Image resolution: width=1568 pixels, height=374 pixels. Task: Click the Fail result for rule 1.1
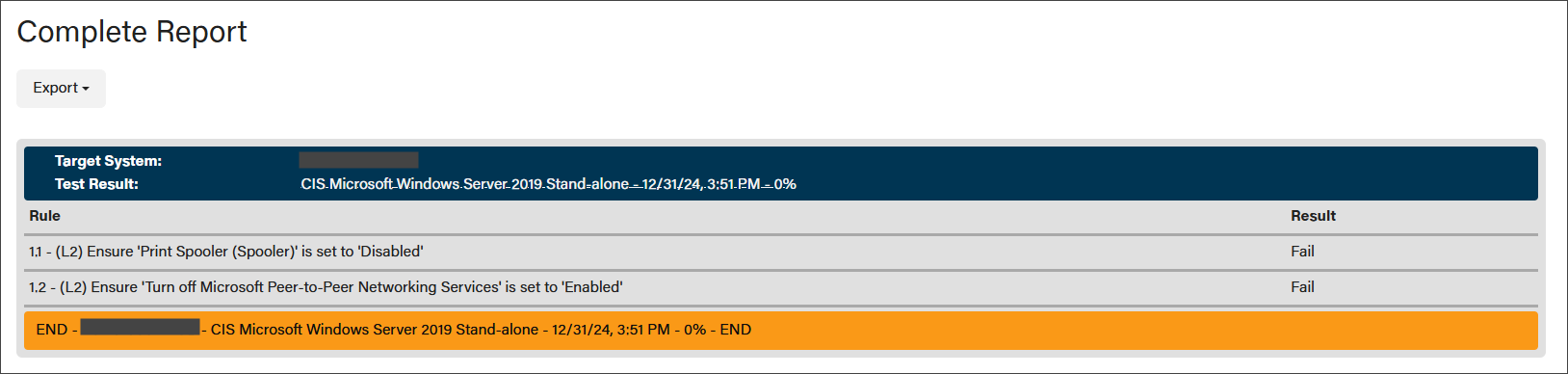click(x=1302, y=252)
